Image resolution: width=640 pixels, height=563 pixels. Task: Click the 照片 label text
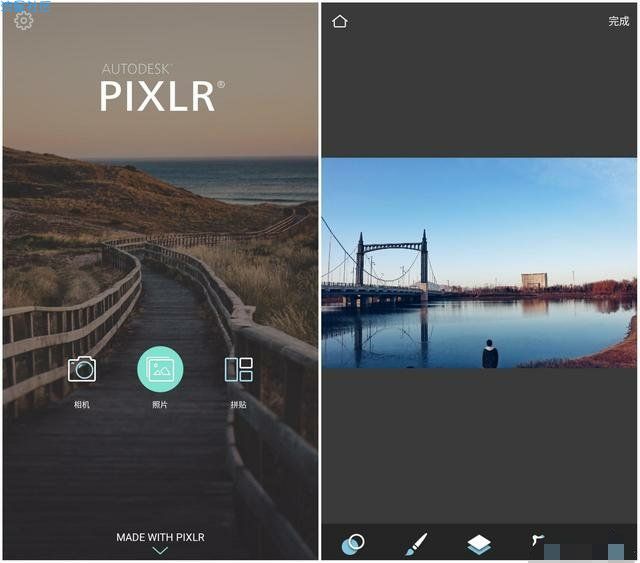point(160,405)
